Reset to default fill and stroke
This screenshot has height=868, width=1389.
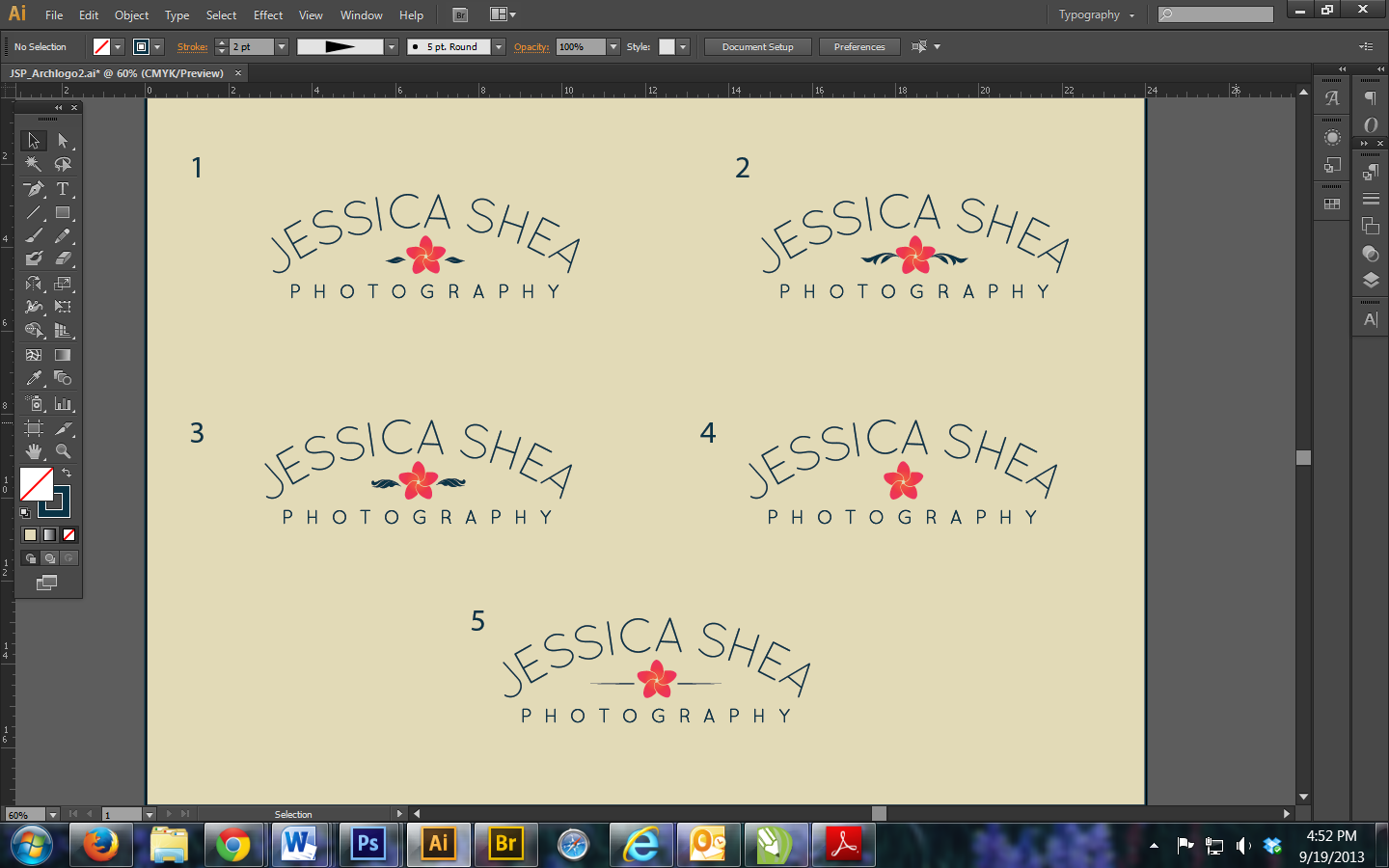pyautogui.click(x=25, y=513)
